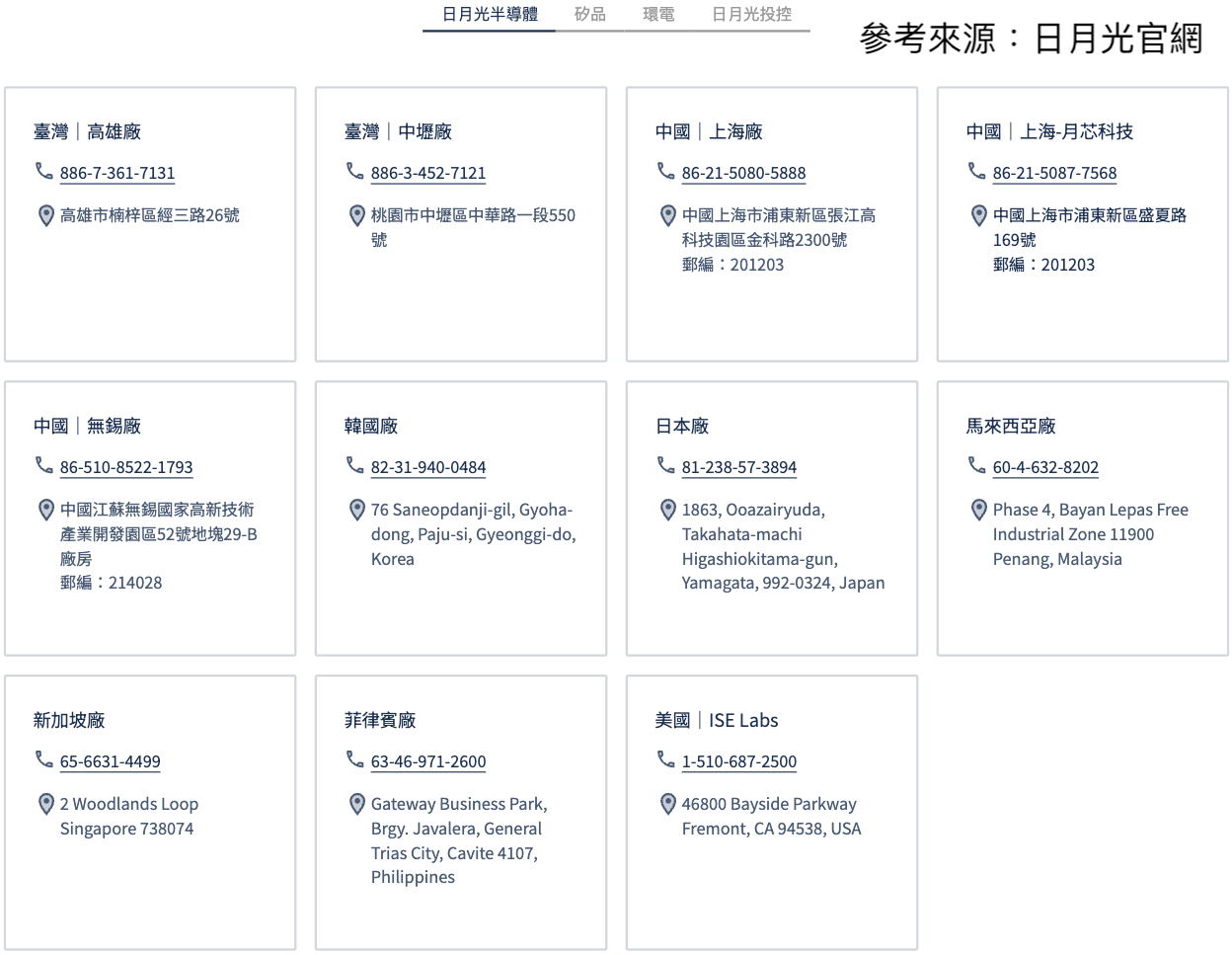The width and height of the screenshot is (1232, 955).
Task: Open the 環電 tab
Action: (x=658, y=15)
